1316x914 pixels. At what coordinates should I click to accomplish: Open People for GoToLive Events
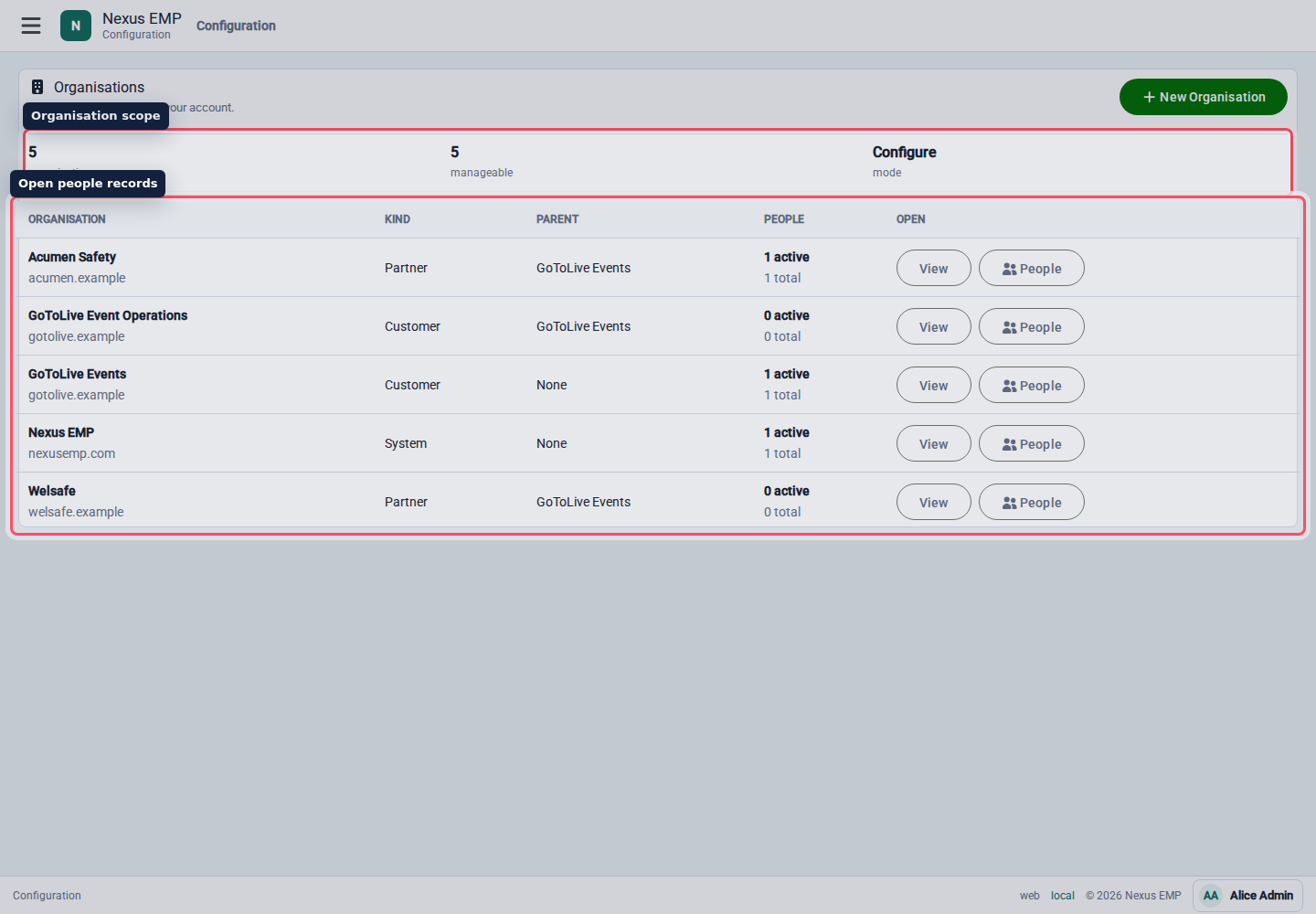click(x=1032, y=385)
